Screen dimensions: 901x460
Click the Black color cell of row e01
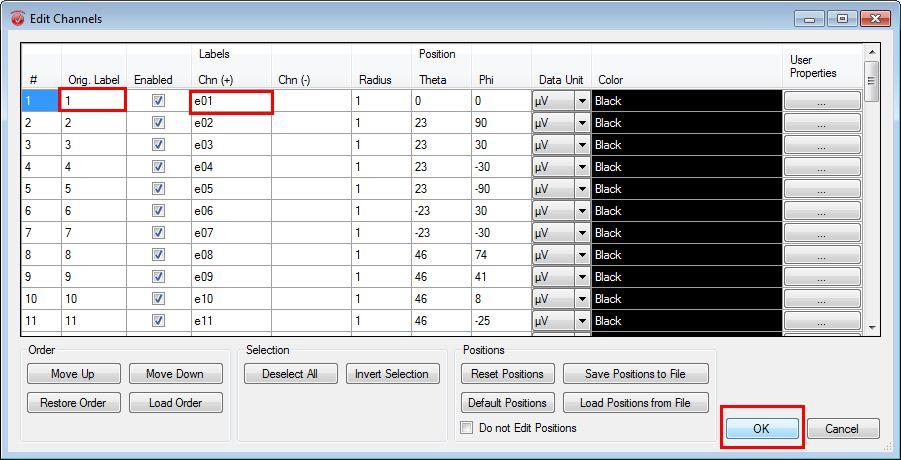pos(687,101)
